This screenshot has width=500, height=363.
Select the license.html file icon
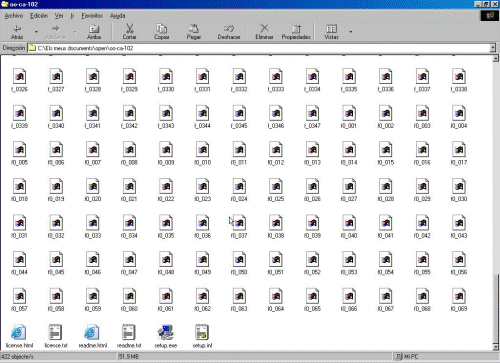click(19, 332)
